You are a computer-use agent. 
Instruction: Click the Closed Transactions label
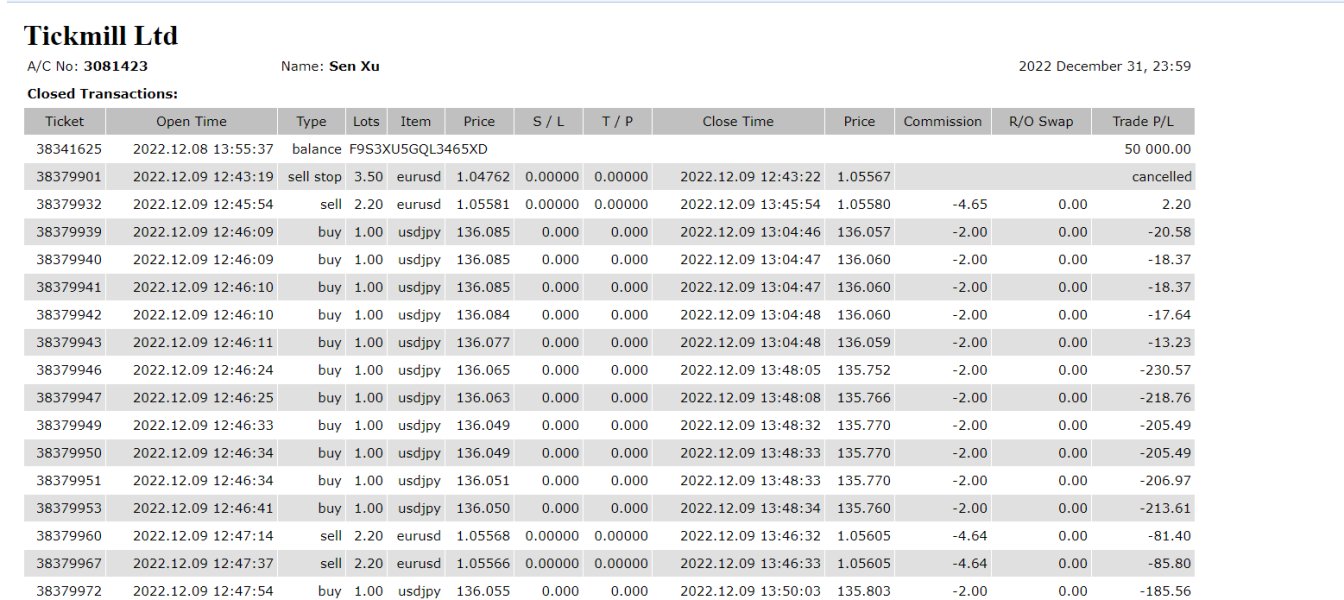tap(102, 94)
